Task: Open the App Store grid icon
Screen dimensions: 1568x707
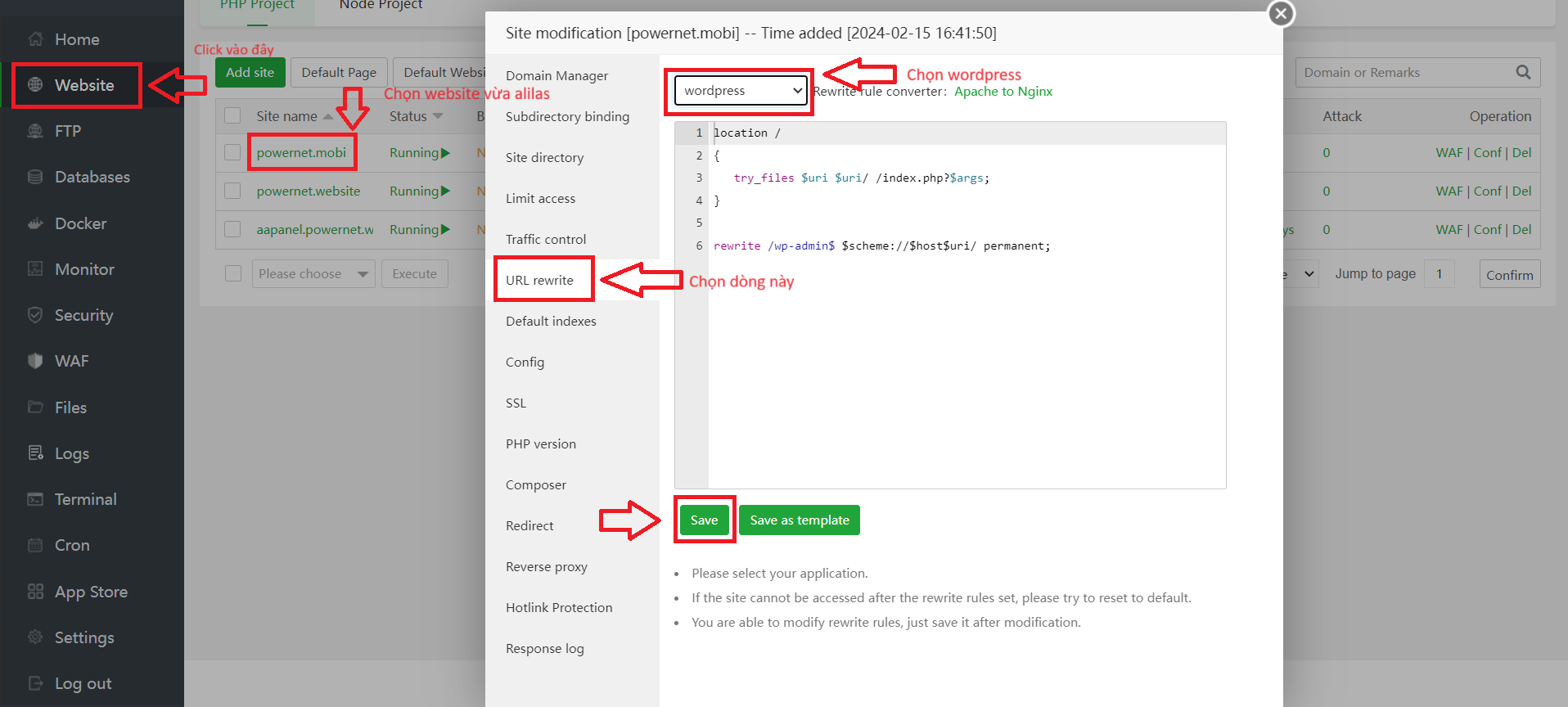Action: pyautogui.click(x=35, y=592)
